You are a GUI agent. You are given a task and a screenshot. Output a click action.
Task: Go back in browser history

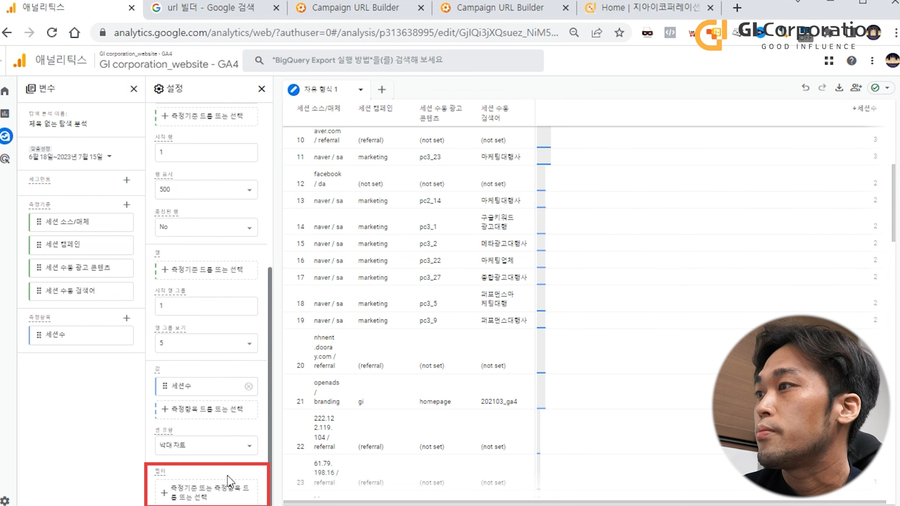pyautogui.click(x=7, y=33)
